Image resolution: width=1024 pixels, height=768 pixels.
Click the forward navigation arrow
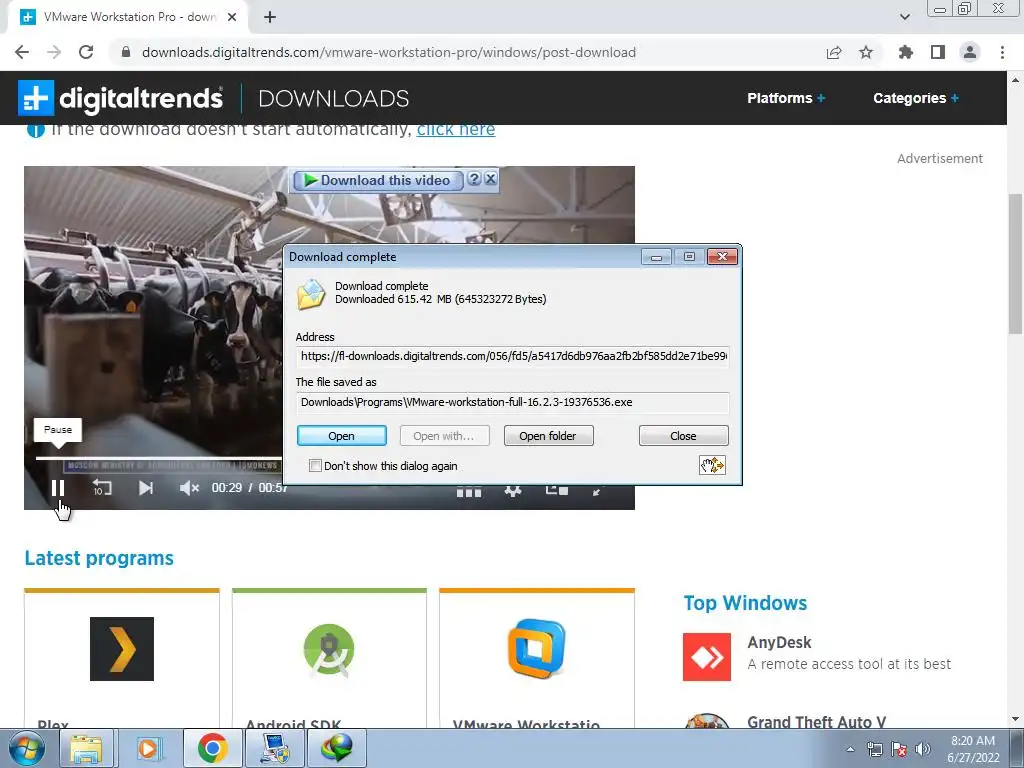pyautogui.click(x=54, y=52)
